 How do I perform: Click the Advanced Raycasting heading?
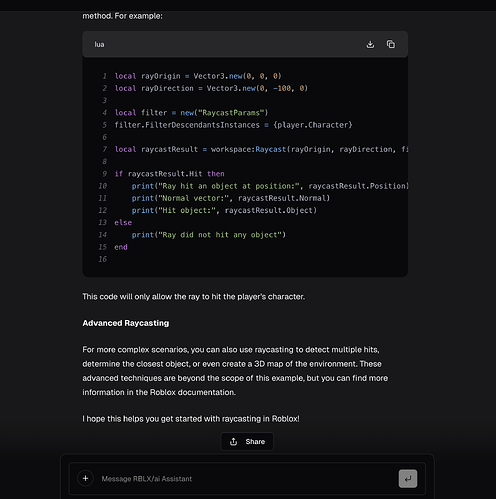(x=126, y=323)
